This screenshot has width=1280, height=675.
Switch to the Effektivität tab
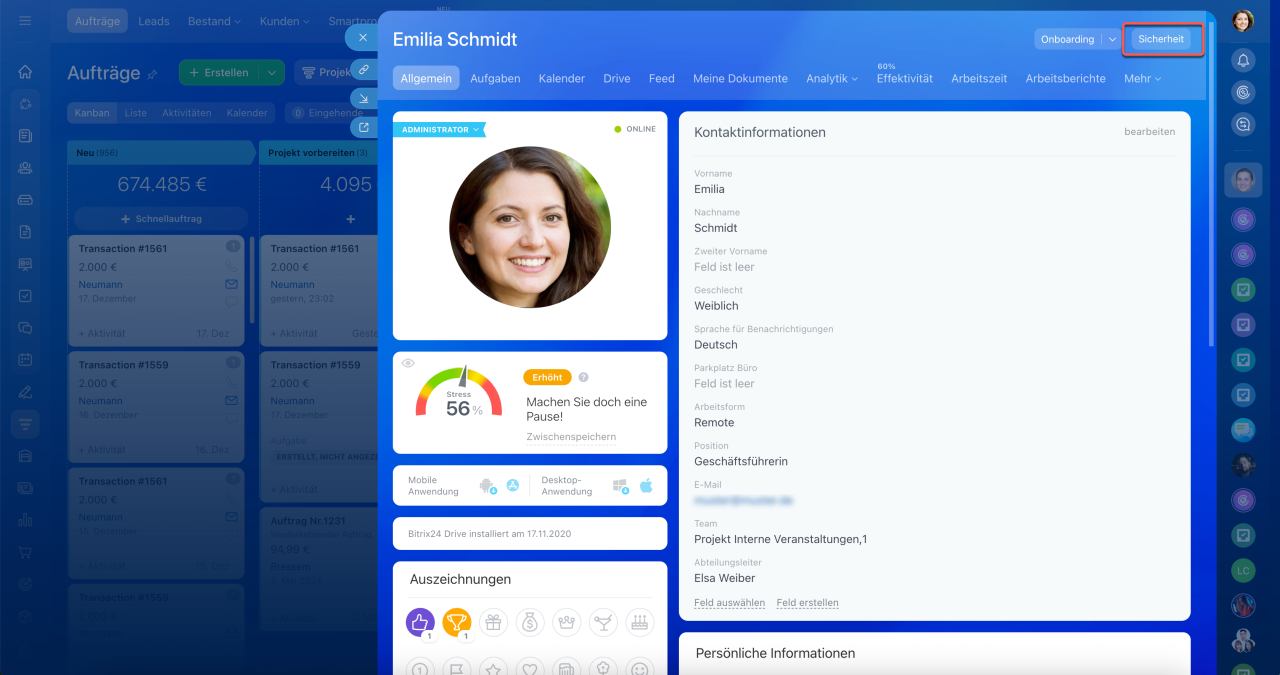pos(905,78)
